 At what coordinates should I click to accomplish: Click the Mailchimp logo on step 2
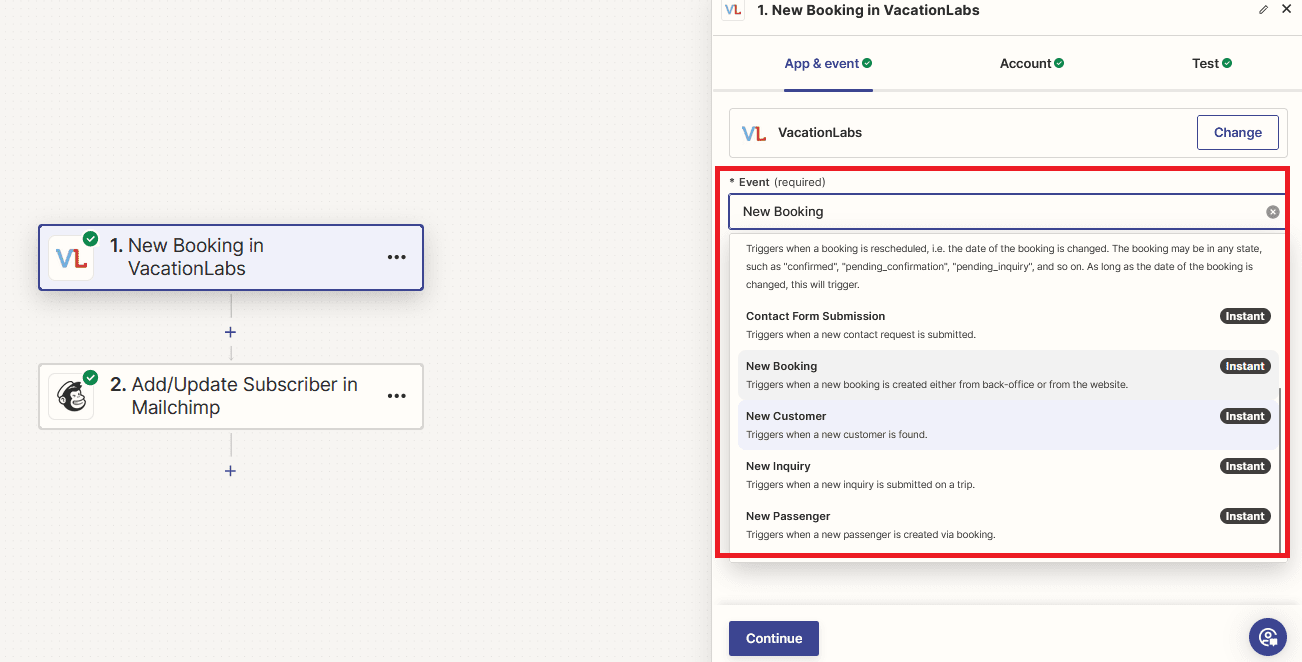pyautogui.click(x=71, y=396)
